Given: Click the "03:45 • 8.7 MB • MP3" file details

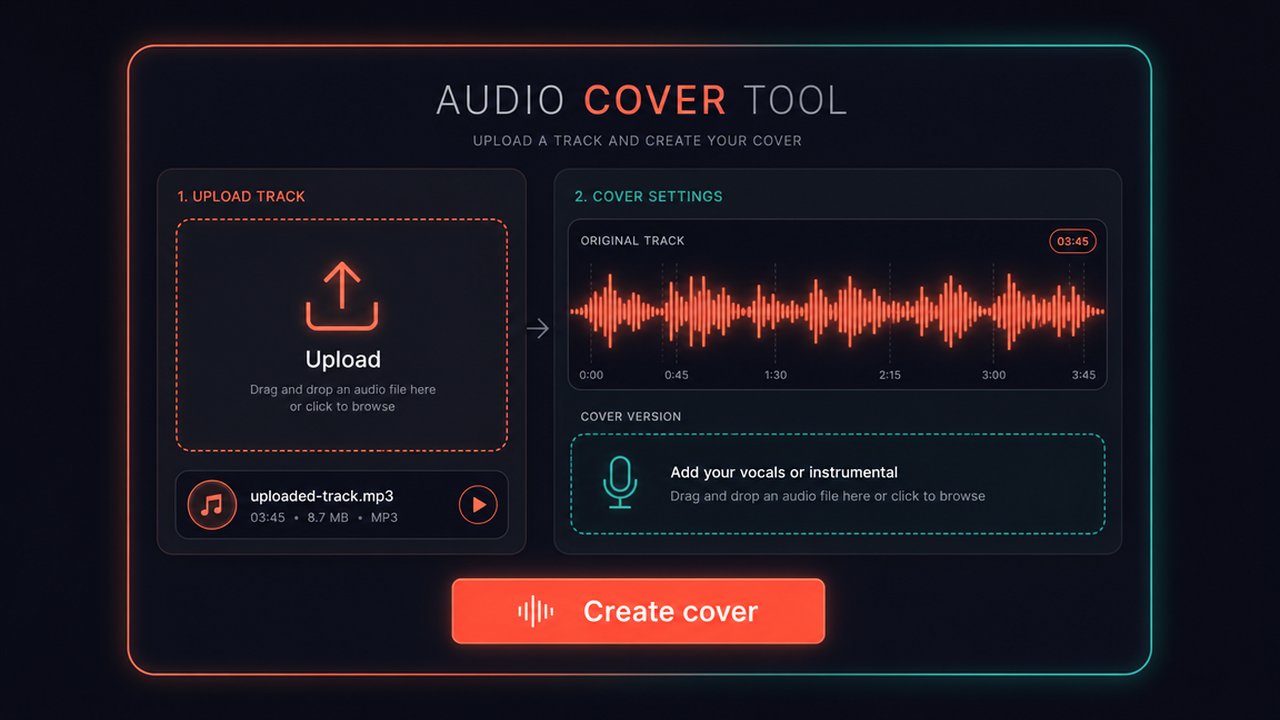Looking at the screenshot, I should [x=324, y=517].
